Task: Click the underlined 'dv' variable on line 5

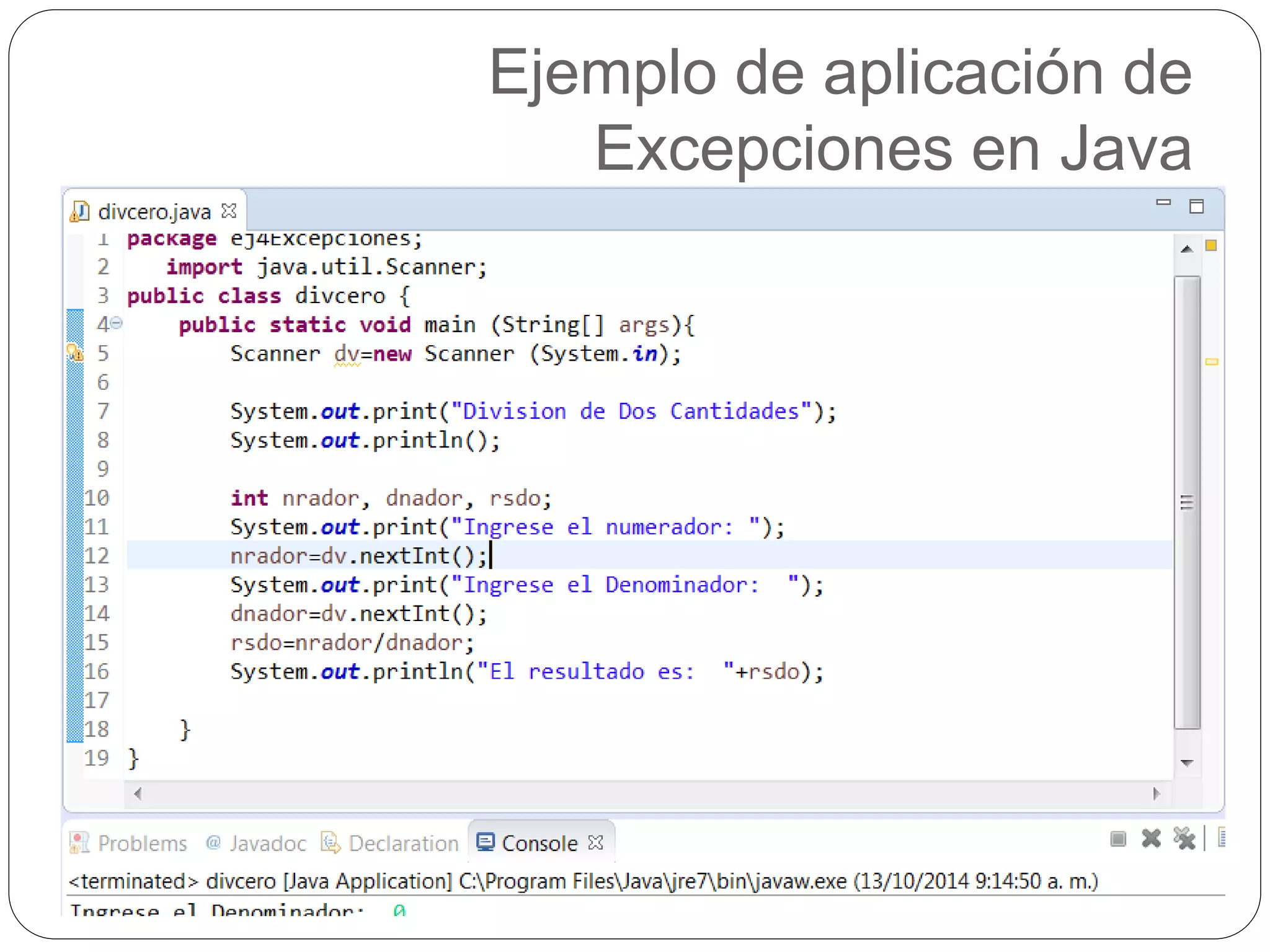Action: [347, 354]
